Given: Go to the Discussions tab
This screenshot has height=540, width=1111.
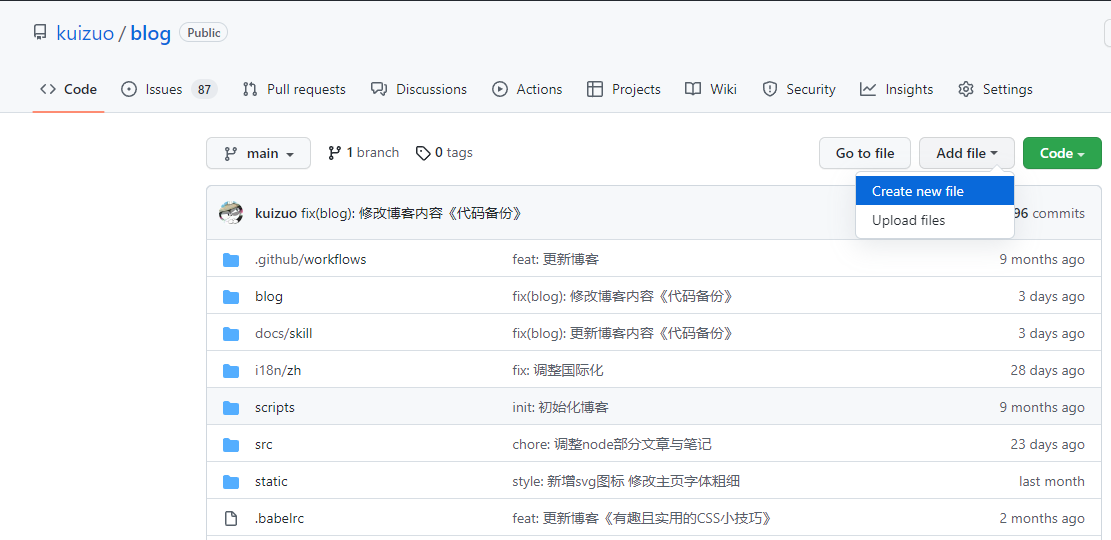Looking at the screenshot, I should (x=419, y=89).
